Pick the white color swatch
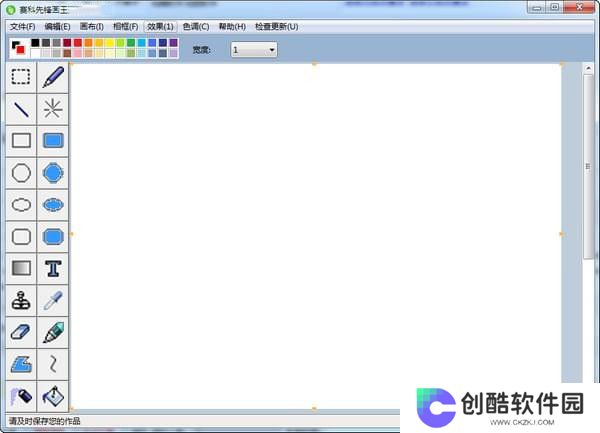Image resolution: width=600 pixels, height=433 pixels. pyautogui.click(x=35, y=53)
